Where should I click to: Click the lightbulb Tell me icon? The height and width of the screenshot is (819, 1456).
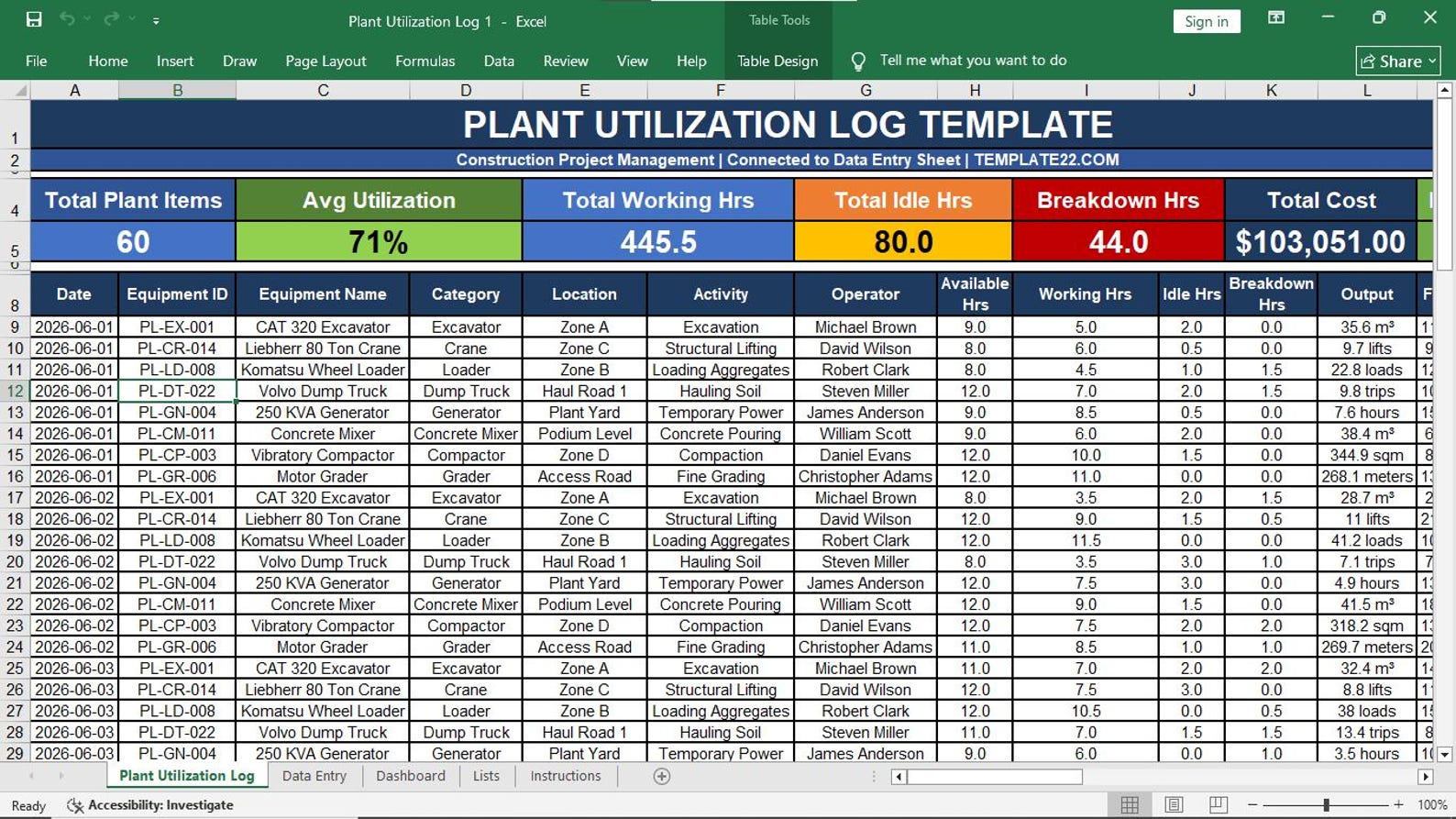(858, 61)
